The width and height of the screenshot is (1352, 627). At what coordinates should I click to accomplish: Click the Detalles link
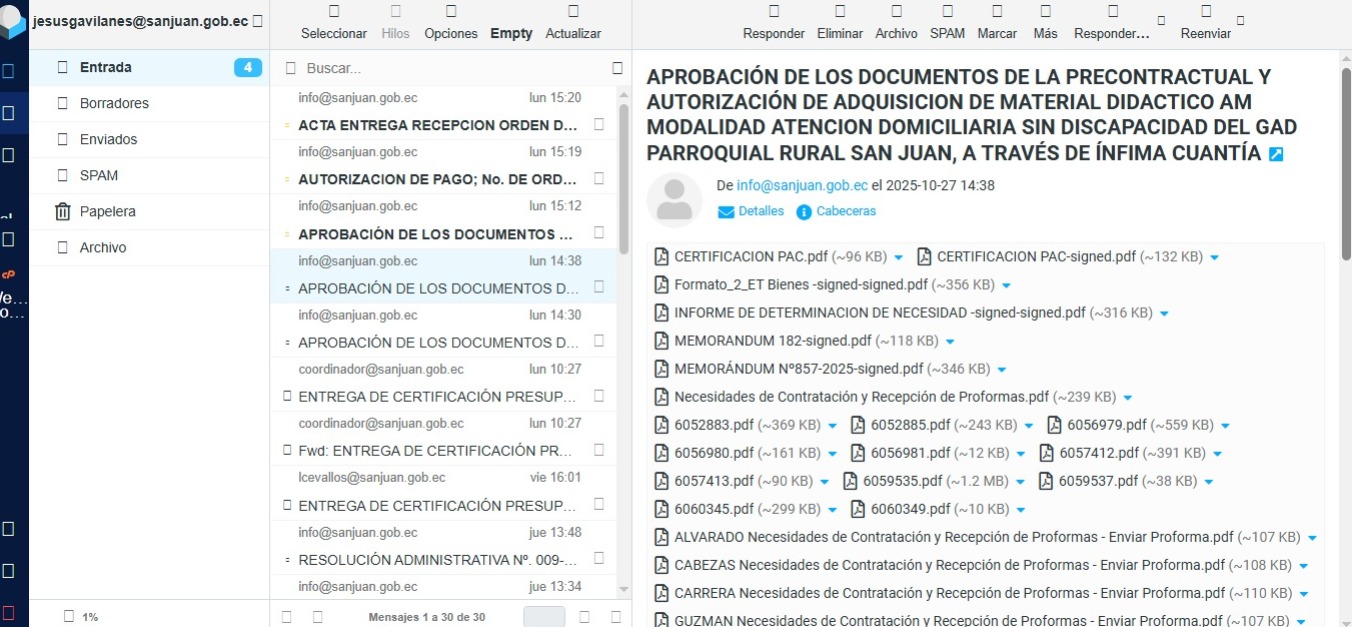click(x=760, y=211)
